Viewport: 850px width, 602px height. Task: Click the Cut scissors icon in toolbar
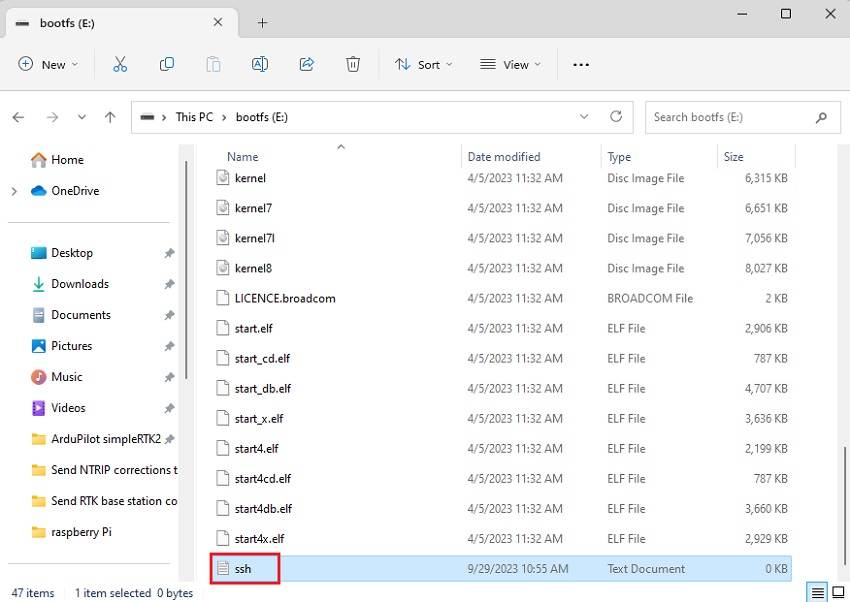point(120,64)
